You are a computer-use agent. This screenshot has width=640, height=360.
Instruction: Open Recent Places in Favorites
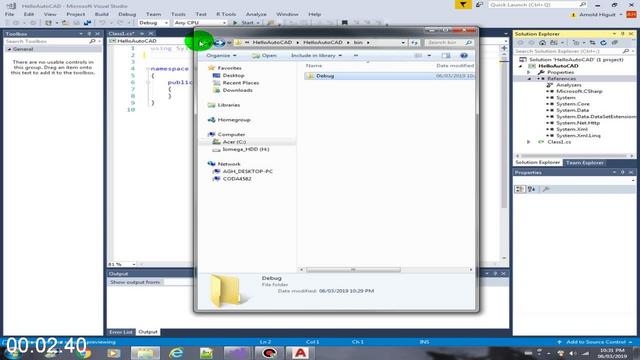pyautogui.click(x=240, y=83)
